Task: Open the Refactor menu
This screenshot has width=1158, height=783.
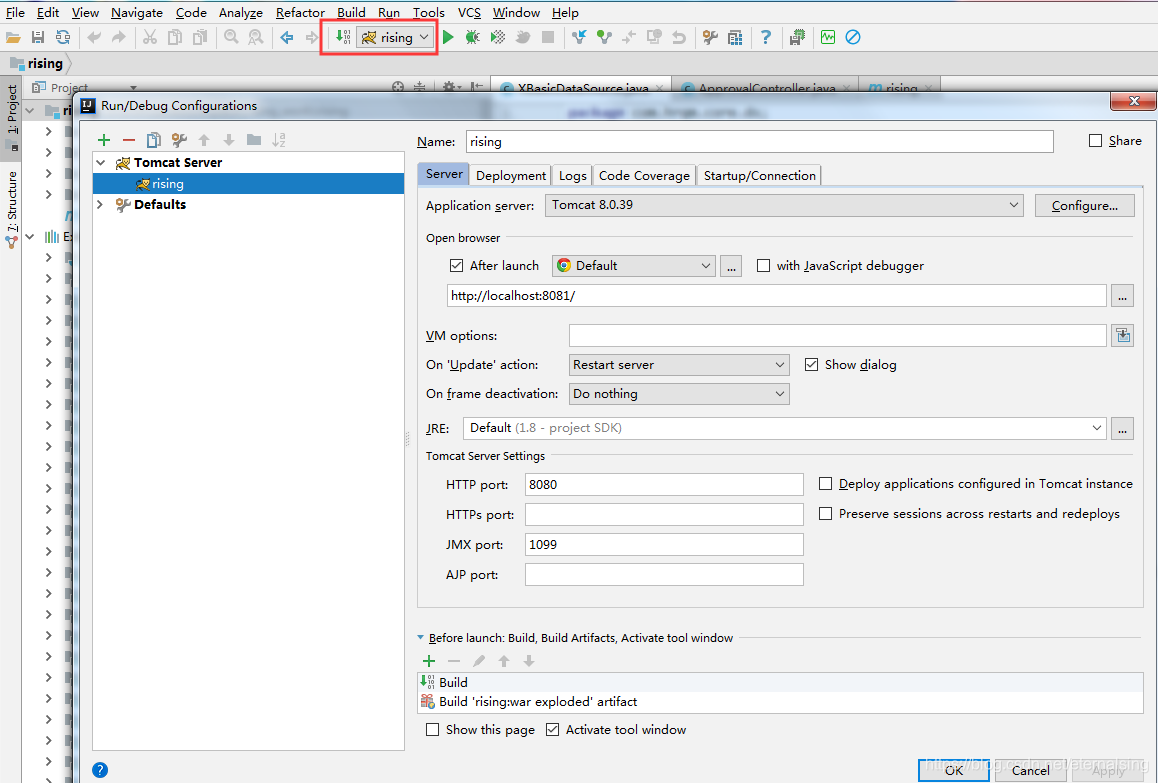Action: click(300, 13)
